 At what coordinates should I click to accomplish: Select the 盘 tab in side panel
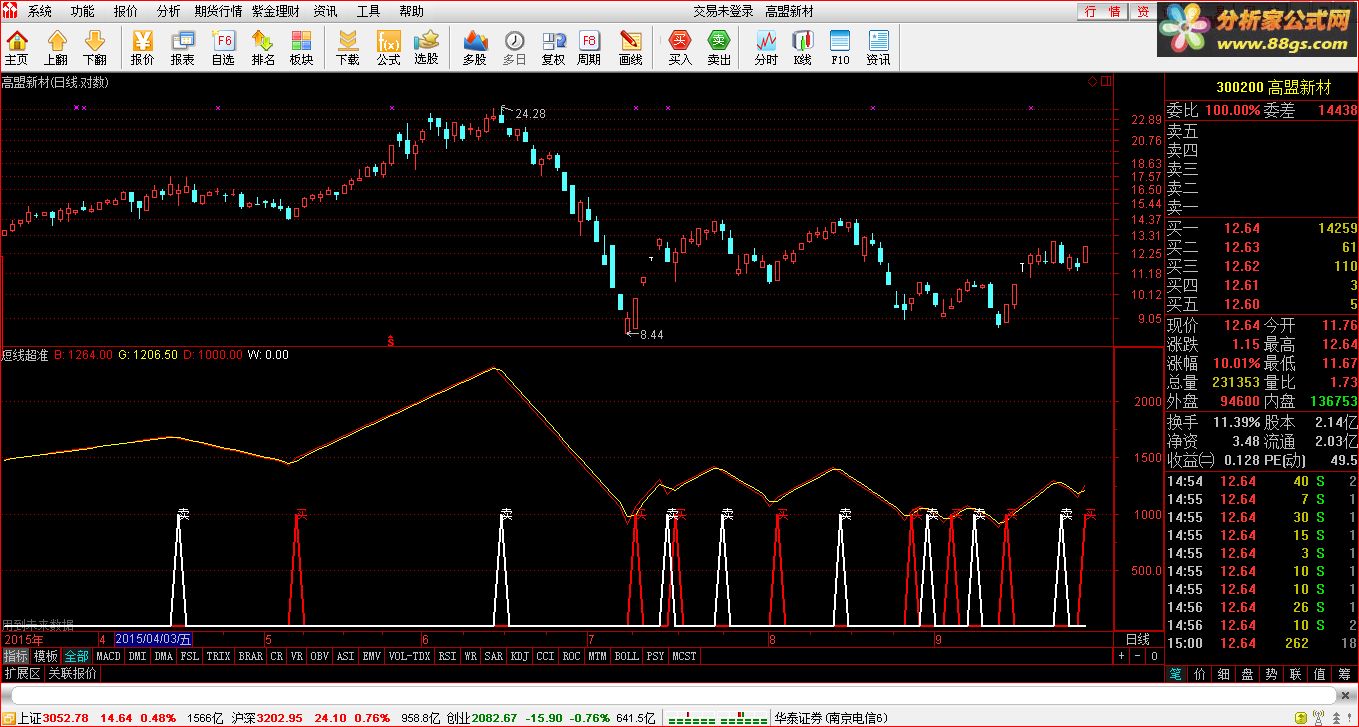tap(1248, 674)
